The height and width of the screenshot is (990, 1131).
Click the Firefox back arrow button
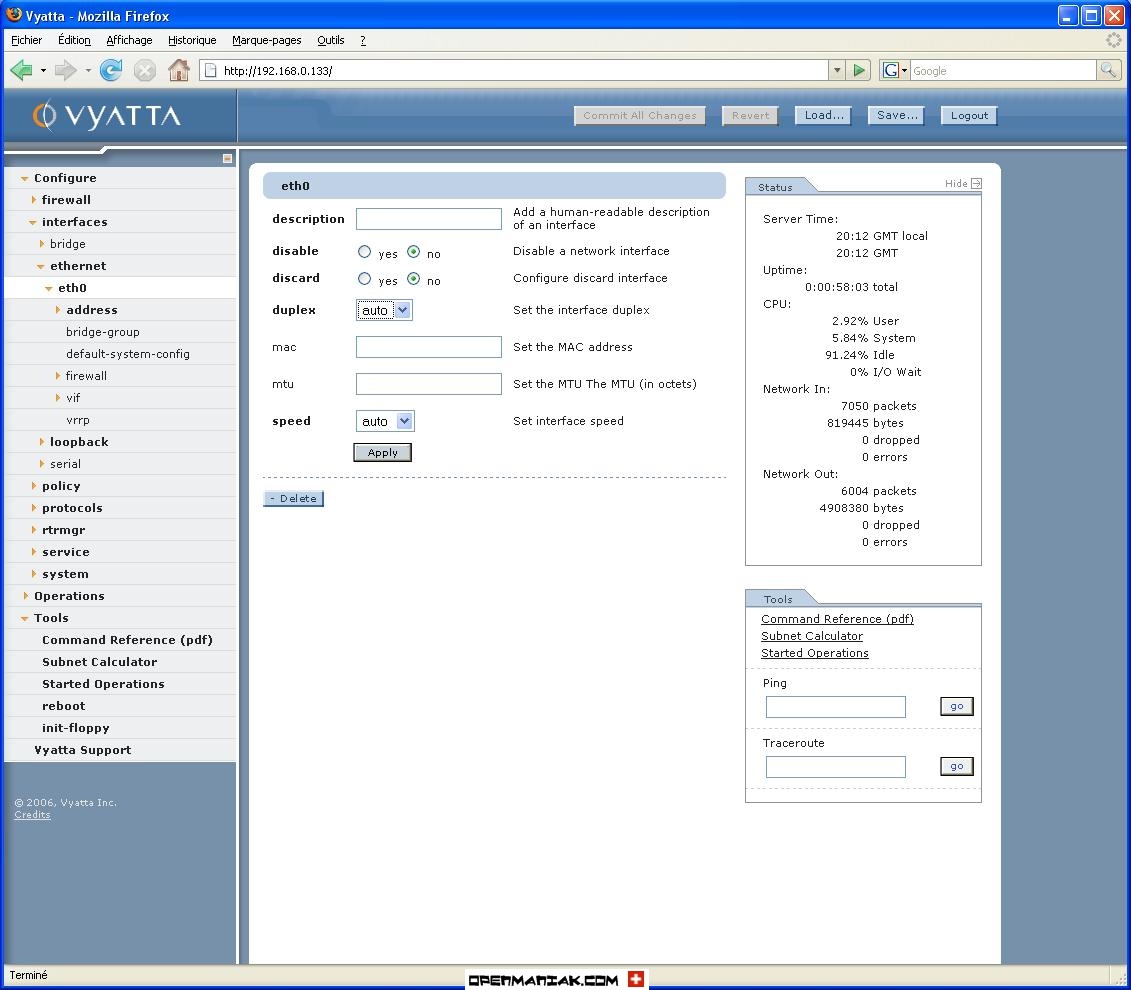(x=21, y=70)
